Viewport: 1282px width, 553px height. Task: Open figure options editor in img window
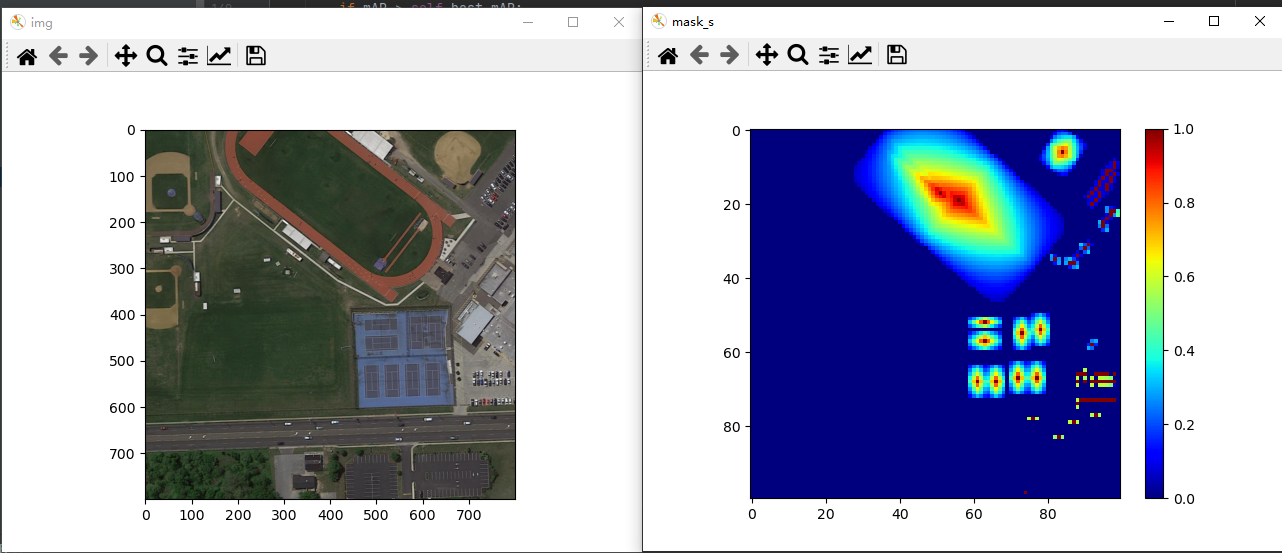tap(219, 56)
